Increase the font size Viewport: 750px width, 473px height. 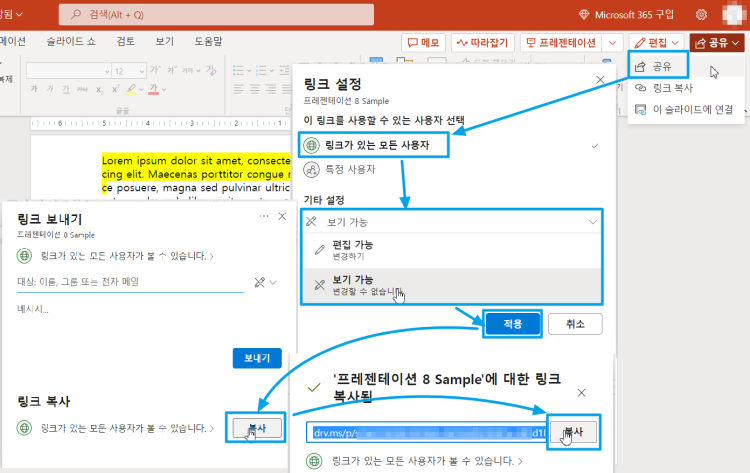point(155,70)
